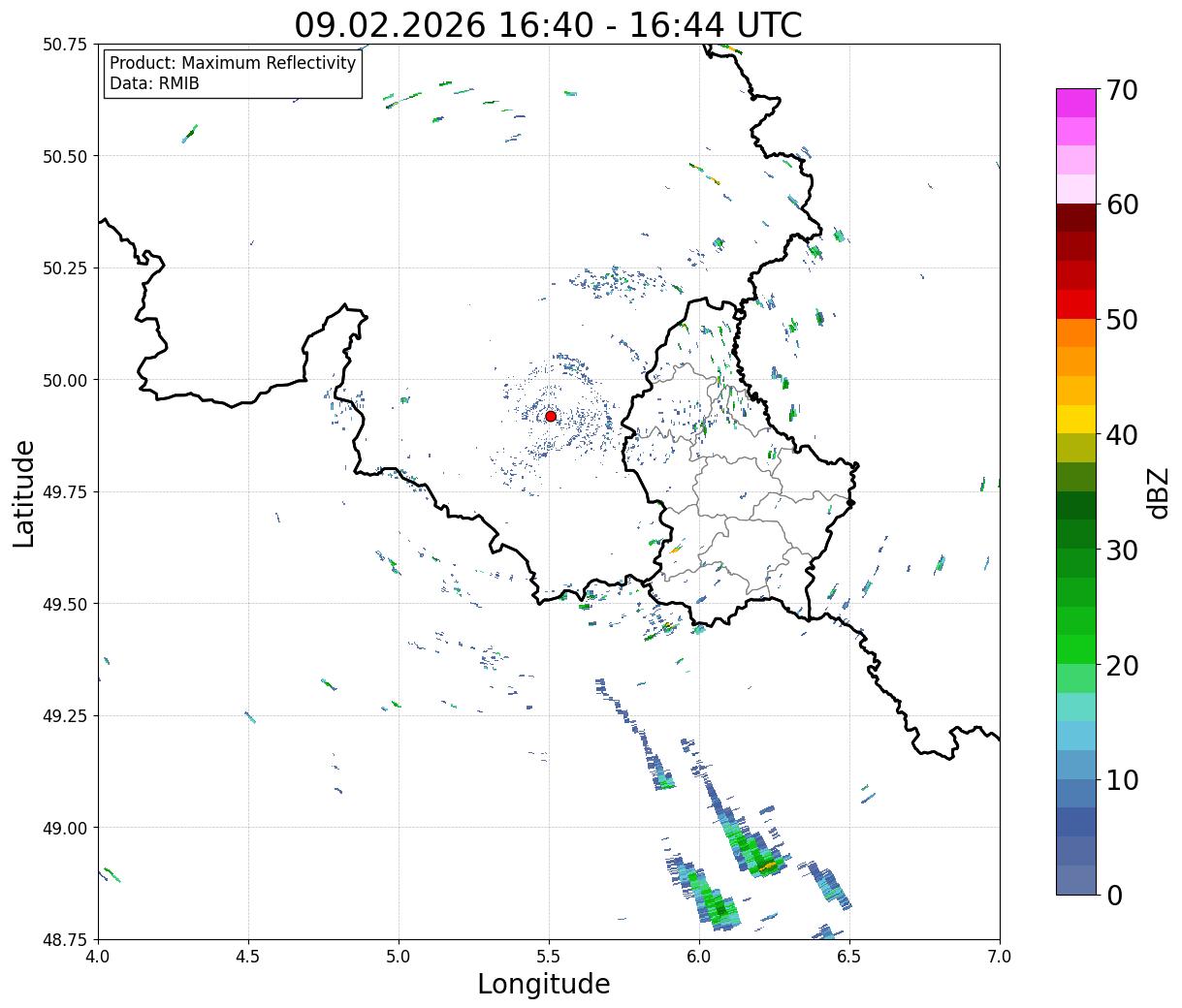Screen dimensions: 1182x1008
Task: Click the longitude tick label 4.0
Action: coord(98,957)
